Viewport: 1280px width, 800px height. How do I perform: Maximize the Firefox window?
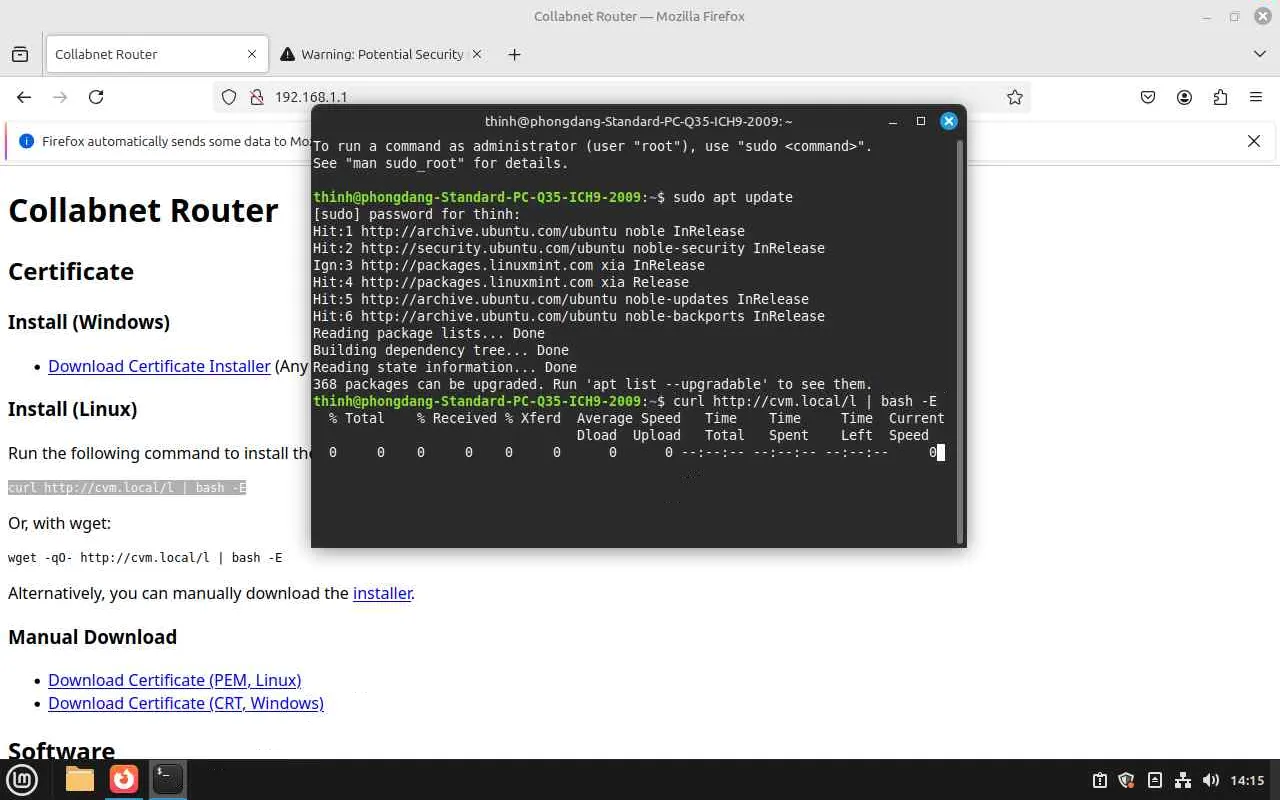pos(1234,16)
